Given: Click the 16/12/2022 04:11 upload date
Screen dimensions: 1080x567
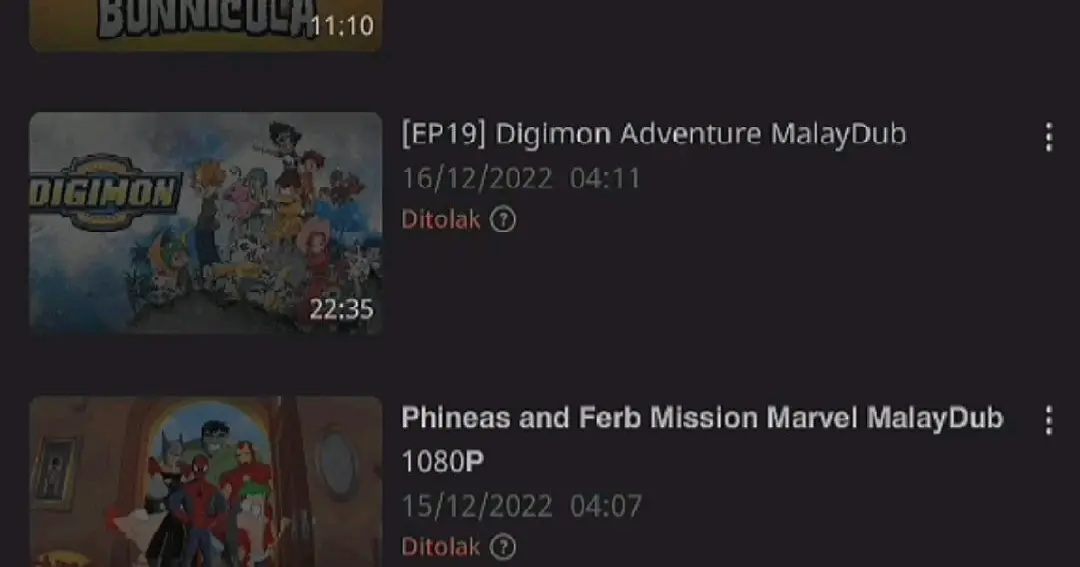Looking at the screenshot, I should pos(521,179).
